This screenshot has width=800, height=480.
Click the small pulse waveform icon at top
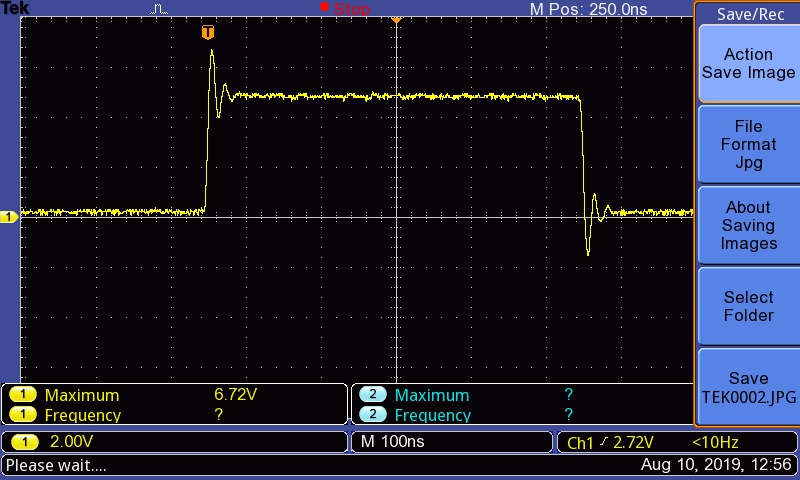tap(159, 9)
